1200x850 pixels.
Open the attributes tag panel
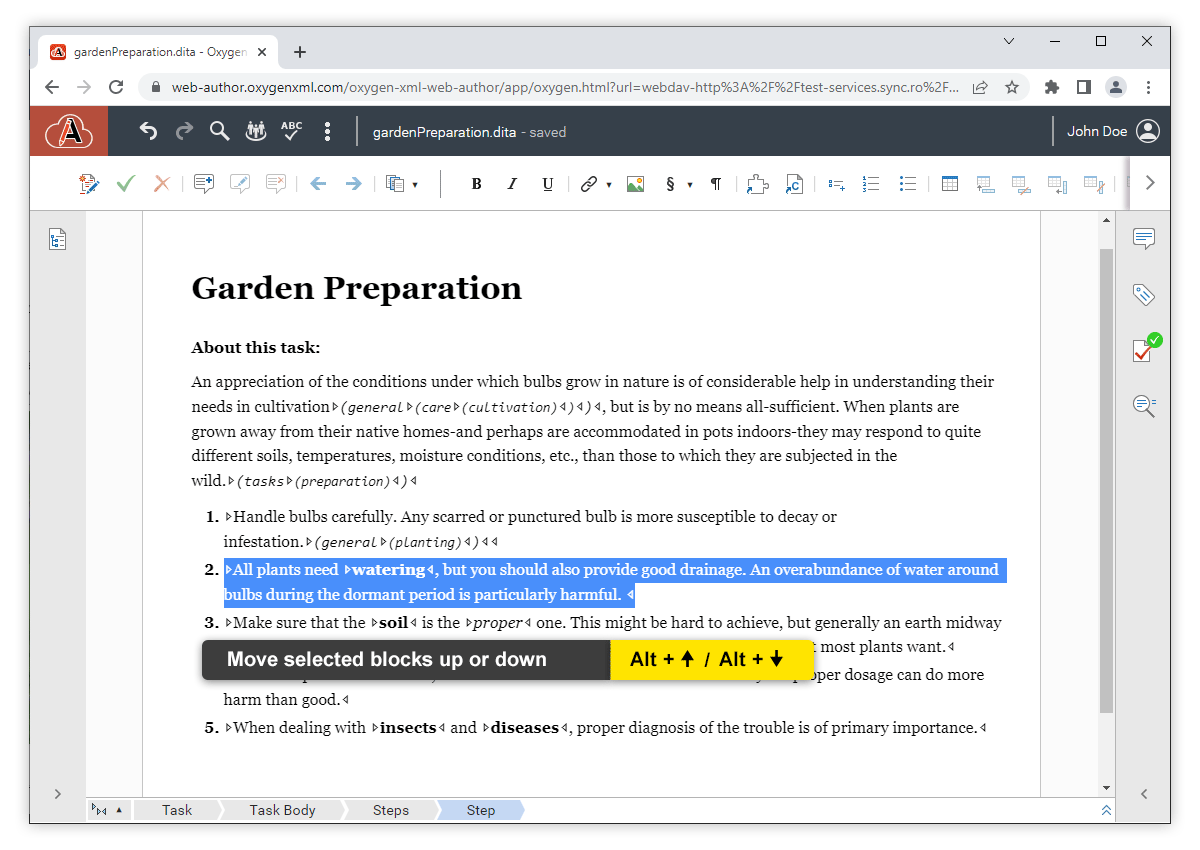click(1144, 294)
